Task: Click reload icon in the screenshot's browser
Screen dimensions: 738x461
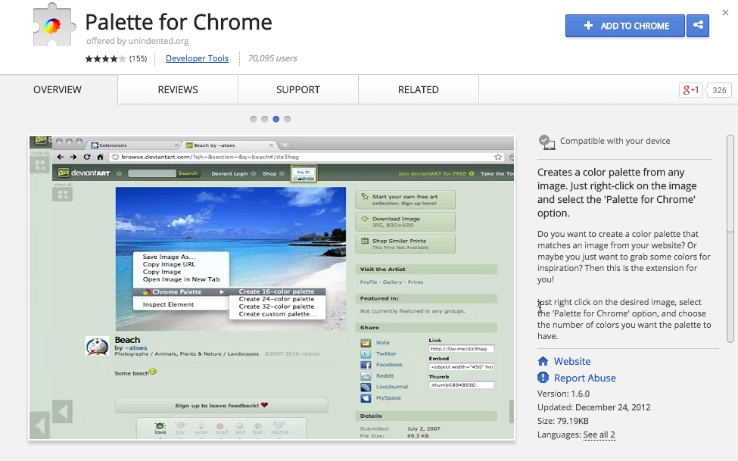Action: [87, 157]
